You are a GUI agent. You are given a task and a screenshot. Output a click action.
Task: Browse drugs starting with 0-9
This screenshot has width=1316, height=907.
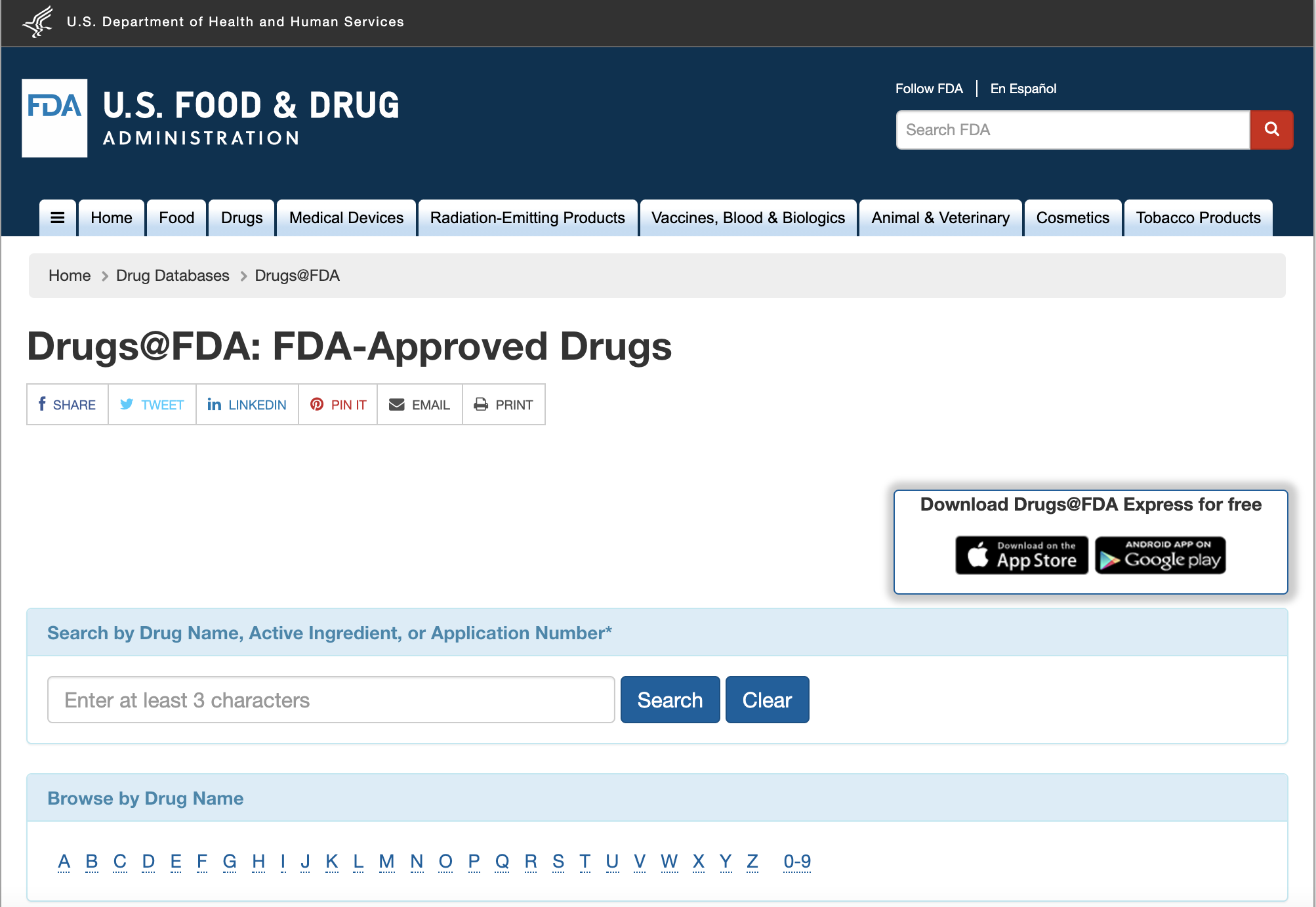point(797,861)
